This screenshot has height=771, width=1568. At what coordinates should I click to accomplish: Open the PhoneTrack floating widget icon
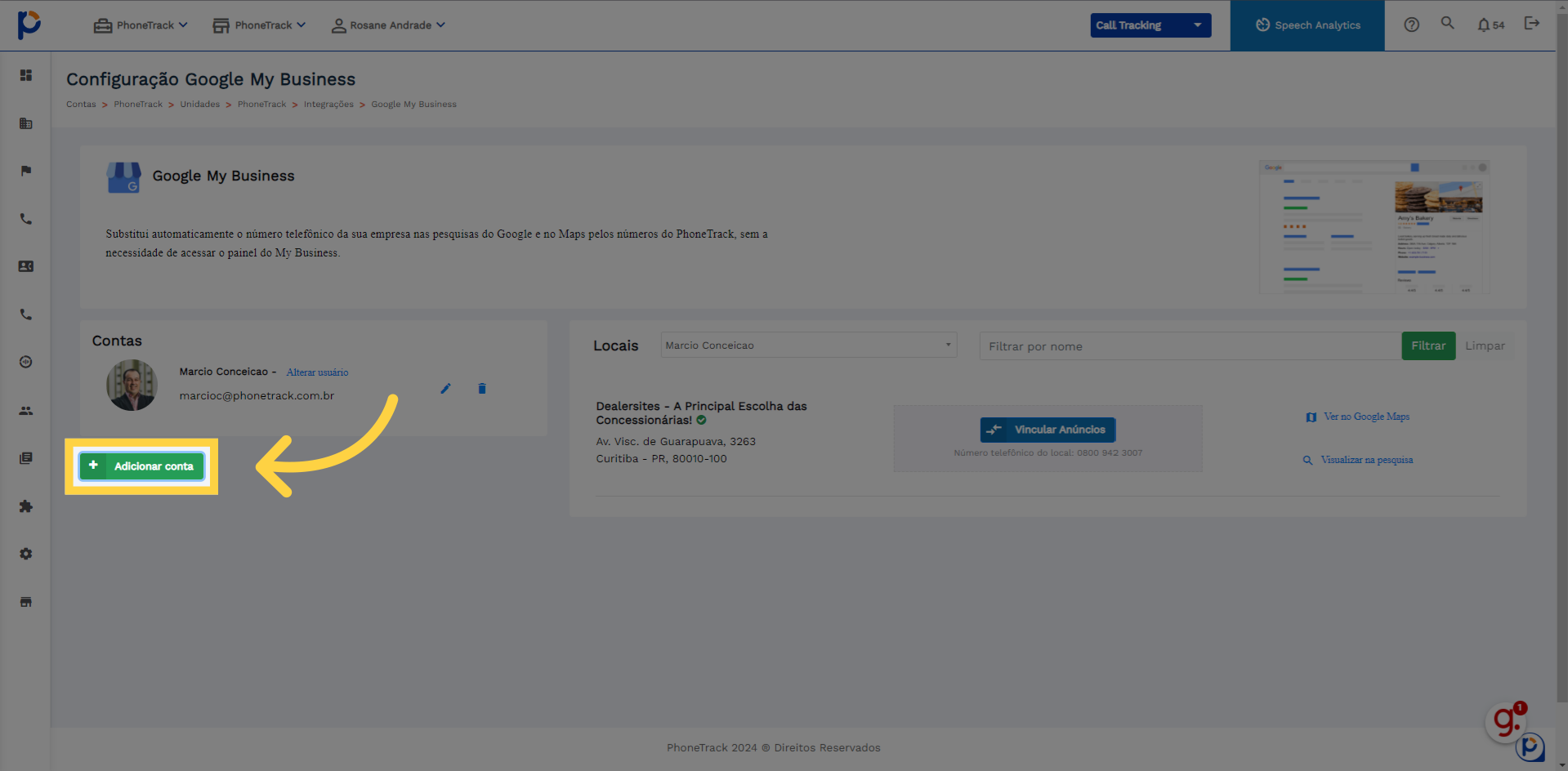[x=1530, y=746]
